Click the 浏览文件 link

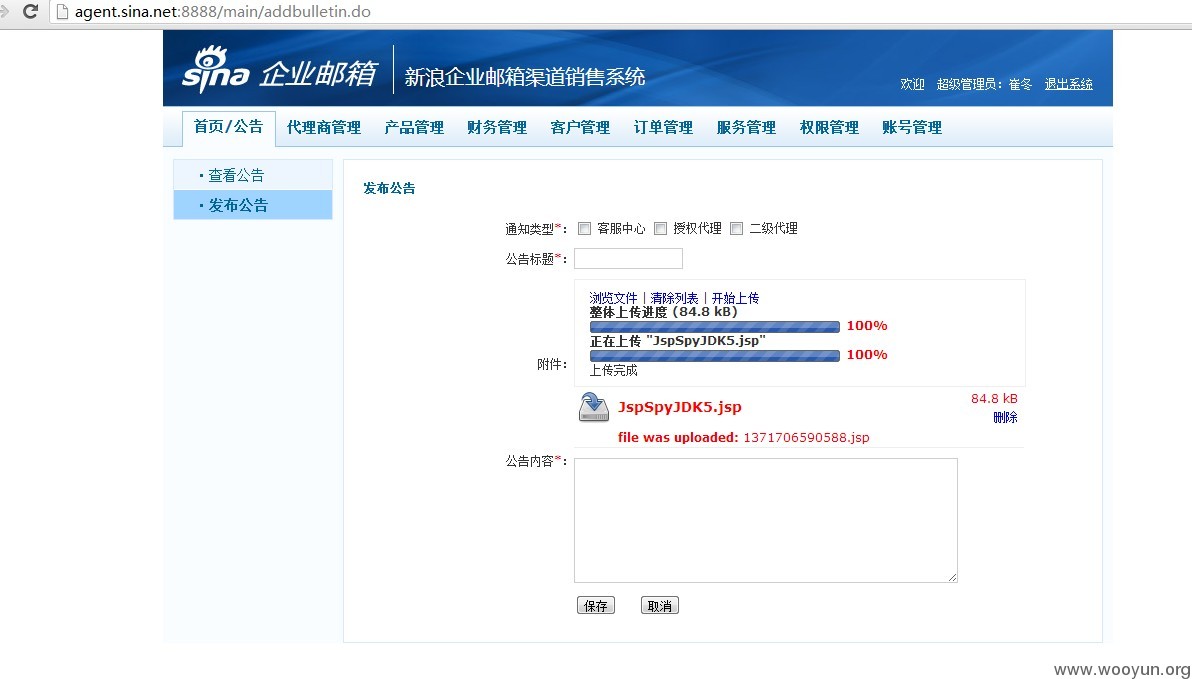[613, 298]
